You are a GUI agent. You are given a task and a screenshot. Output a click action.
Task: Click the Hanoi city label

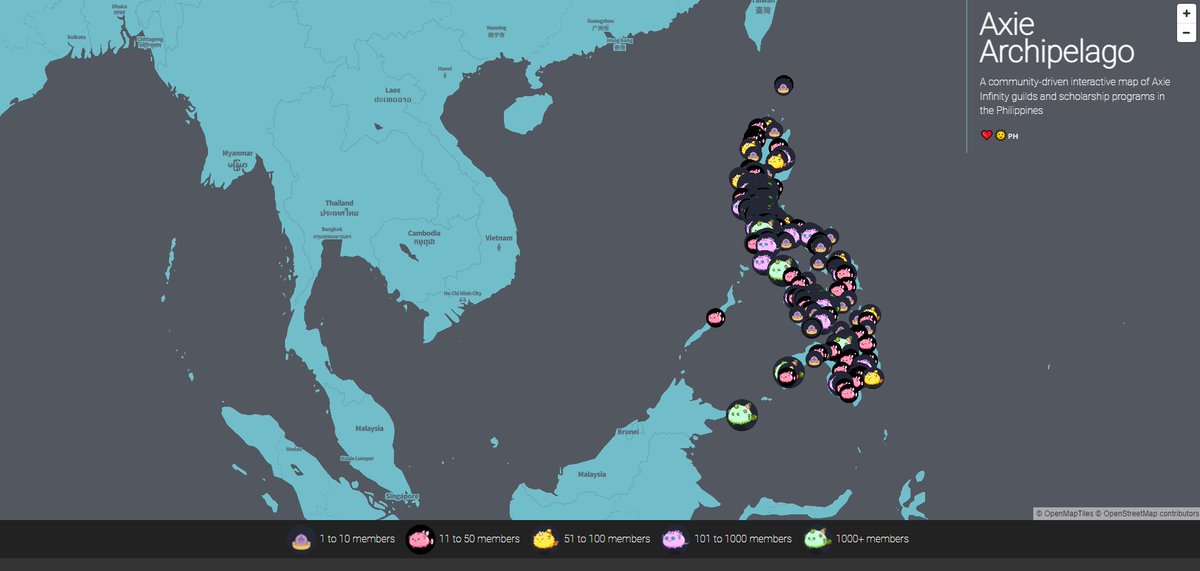click(x=445, y=71)
